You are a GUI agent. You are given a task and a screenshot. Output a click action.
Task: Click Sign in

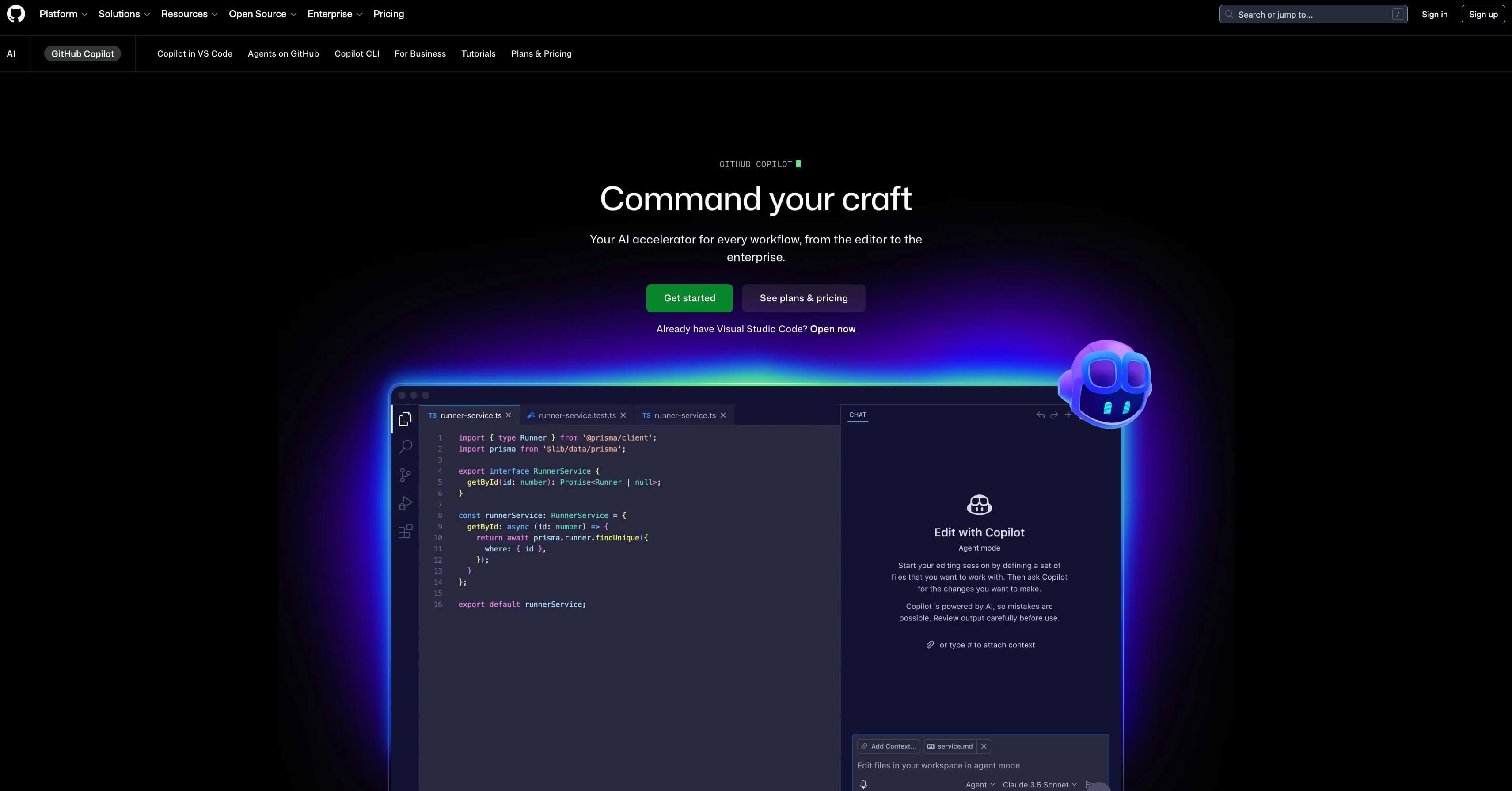coord(1435,14)
